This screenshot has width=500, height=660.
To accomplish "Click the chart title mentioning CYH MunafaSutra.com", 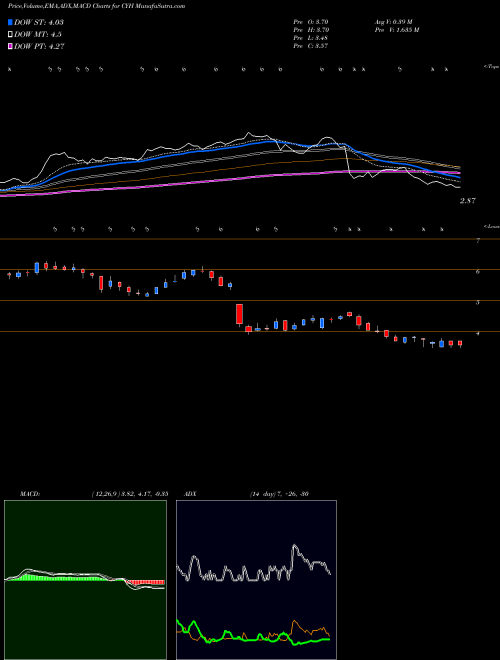I will tap(96, 6).
